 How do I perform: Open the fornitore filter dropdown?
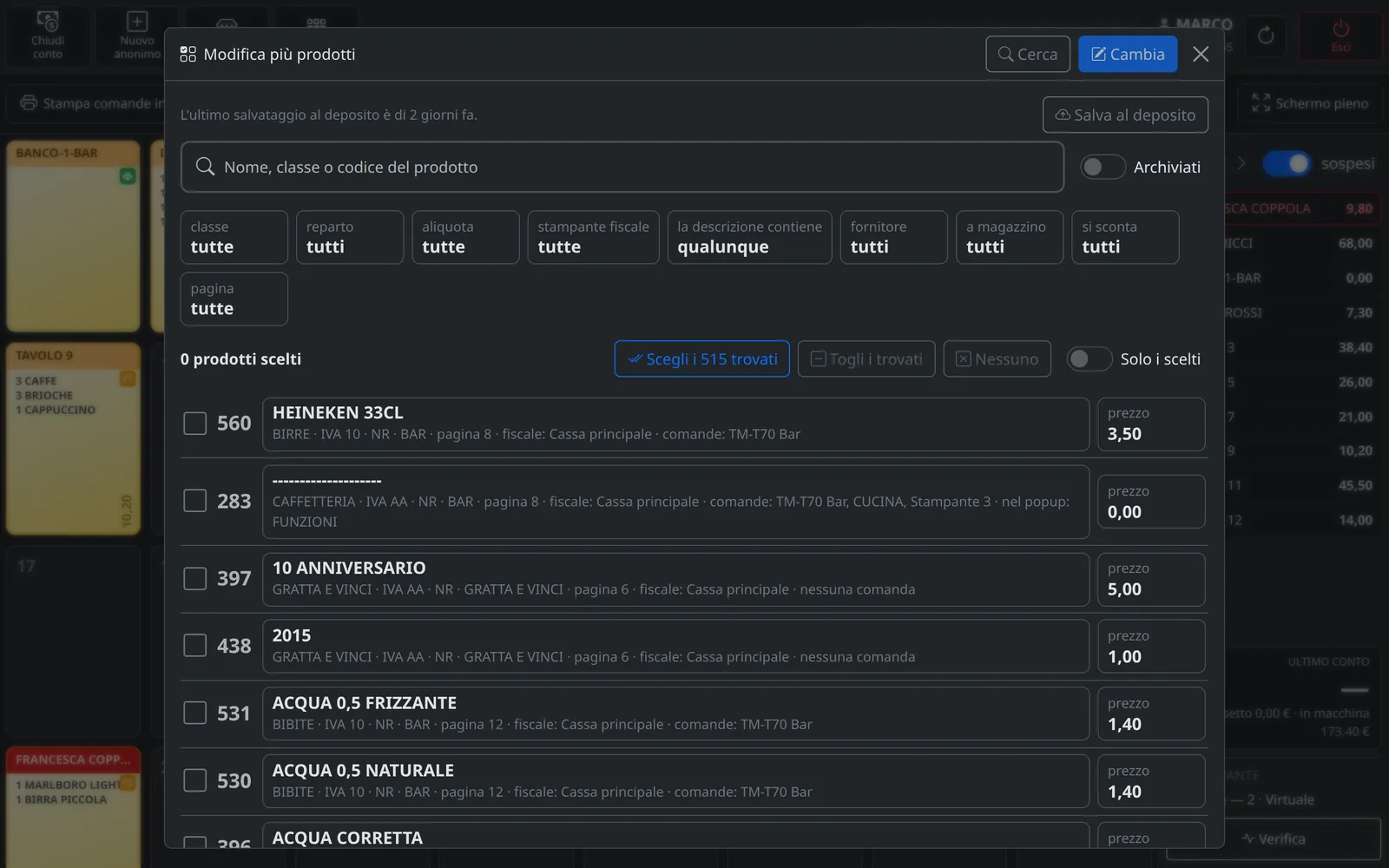893,237
